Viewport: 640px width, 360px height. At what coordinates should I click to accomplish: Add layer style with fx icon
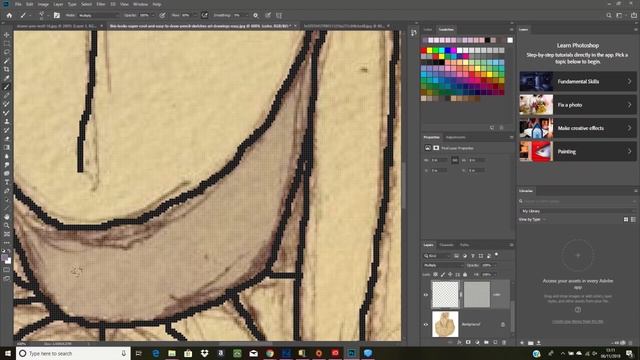[x=459, y=342]
